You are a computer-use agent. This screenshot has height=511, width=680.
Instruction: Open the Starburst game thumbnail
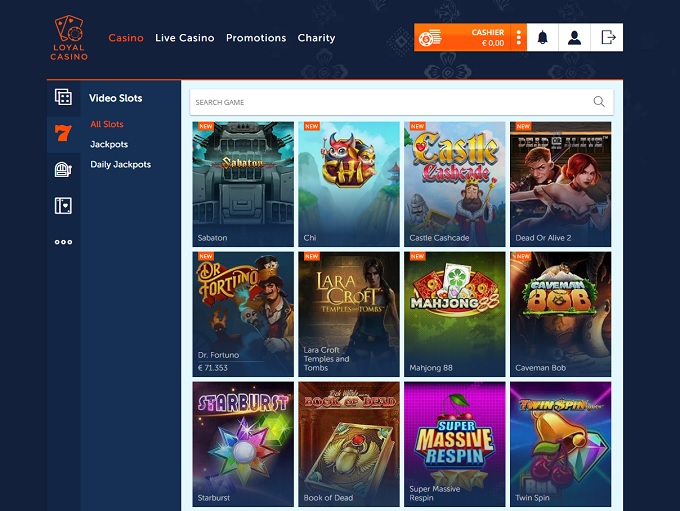pyautogui.click(x=243, y=442)
